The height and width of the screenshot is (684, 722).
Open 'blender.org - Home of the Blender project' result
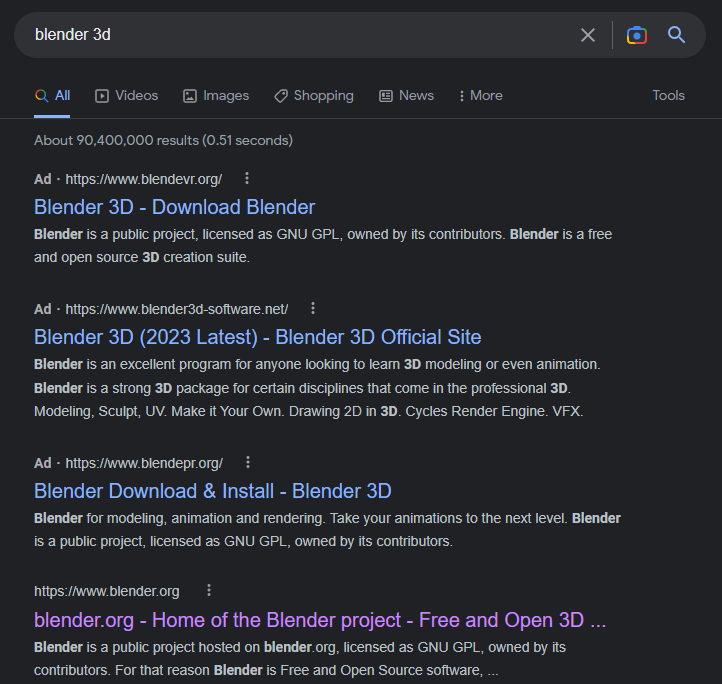[320, 620]
